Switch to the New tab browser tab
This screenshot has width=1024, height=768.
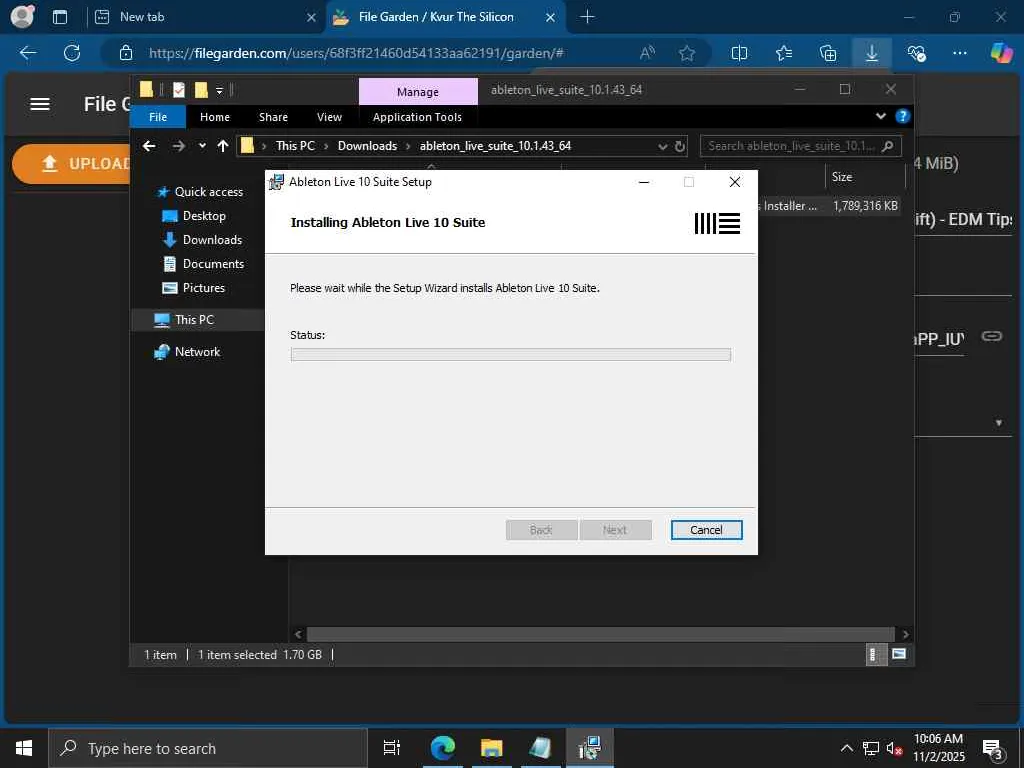pos(205,17)
